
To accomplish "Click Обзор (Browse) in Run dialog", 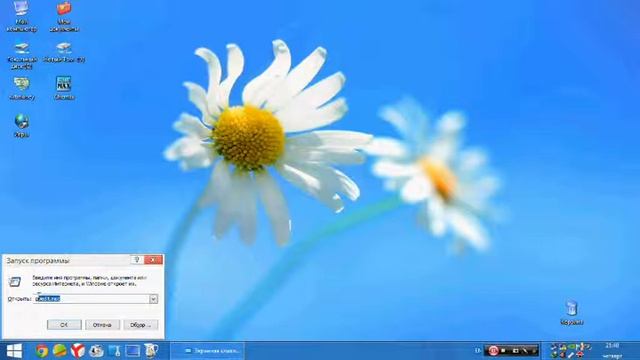I will [x=140, y=325].
